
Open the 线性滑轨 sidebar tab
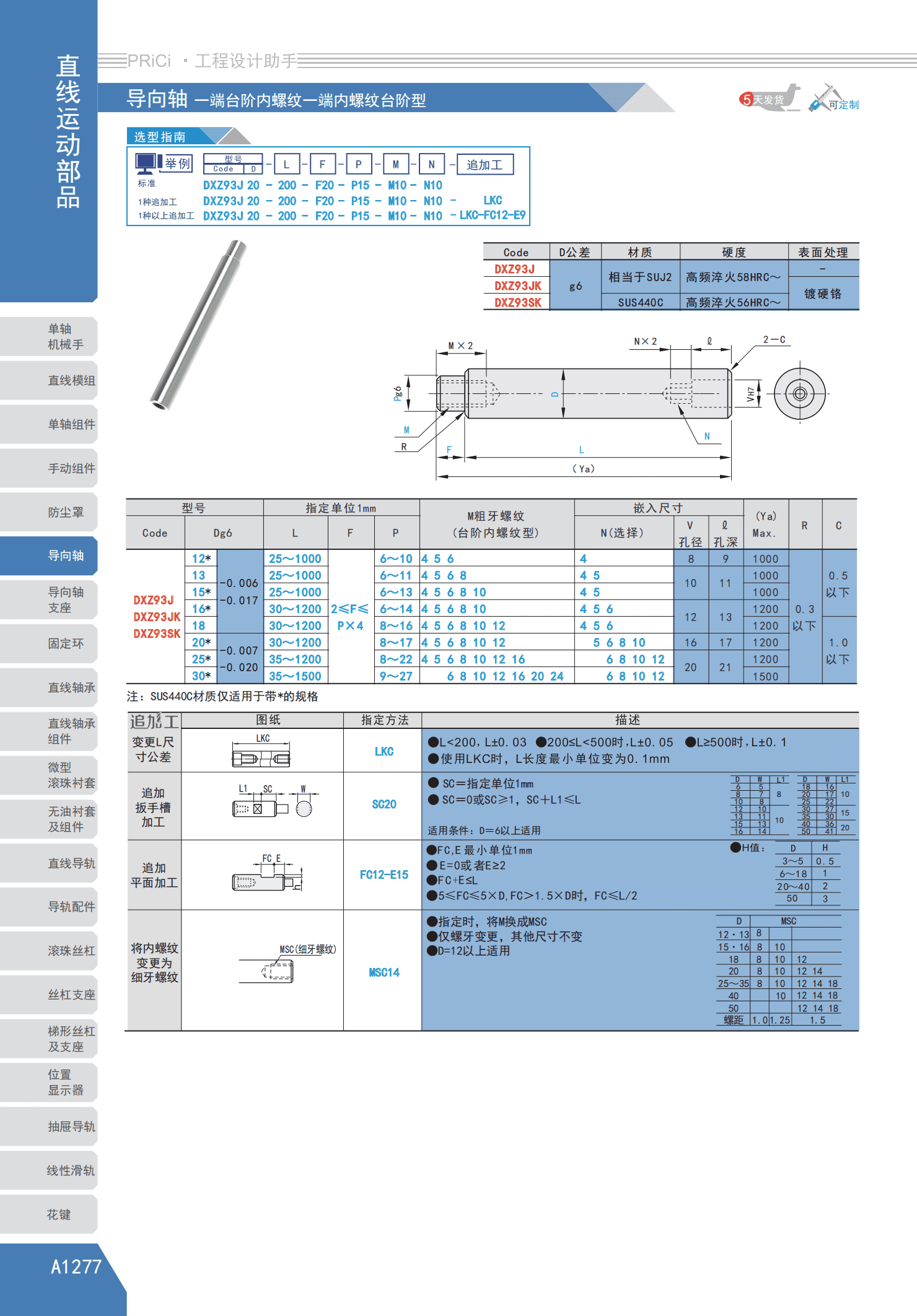coord(49,1170)
